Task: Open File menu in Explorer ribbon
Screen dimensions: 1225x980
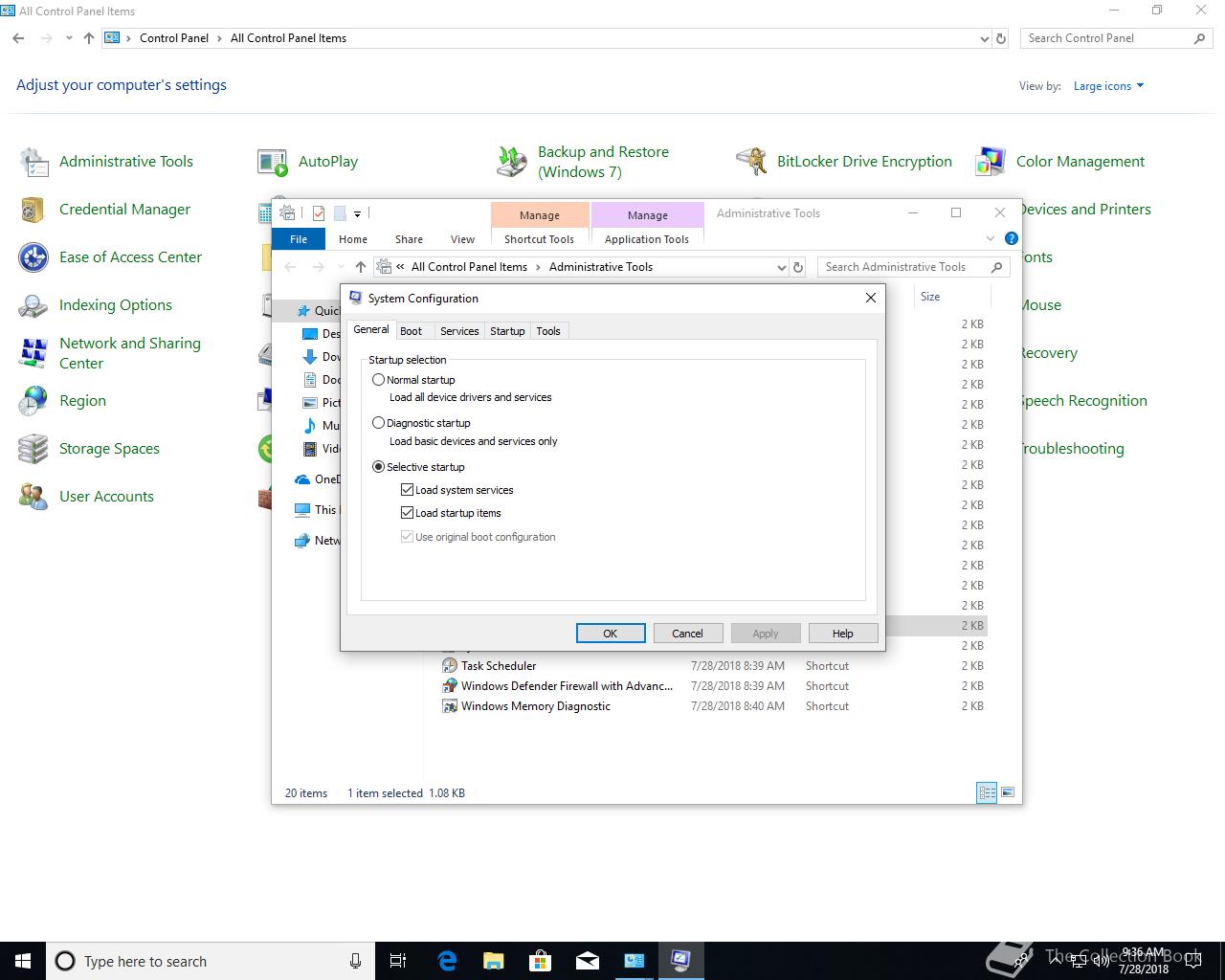Action: click(x=299, y=239)
